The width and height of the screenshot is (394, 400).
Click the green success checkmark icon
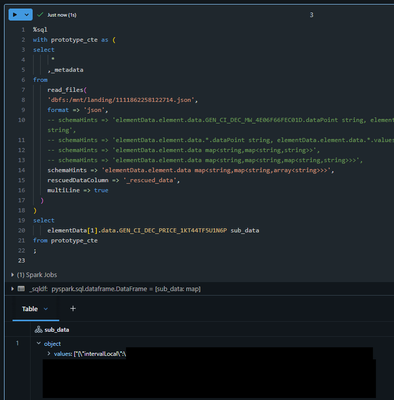40,15
